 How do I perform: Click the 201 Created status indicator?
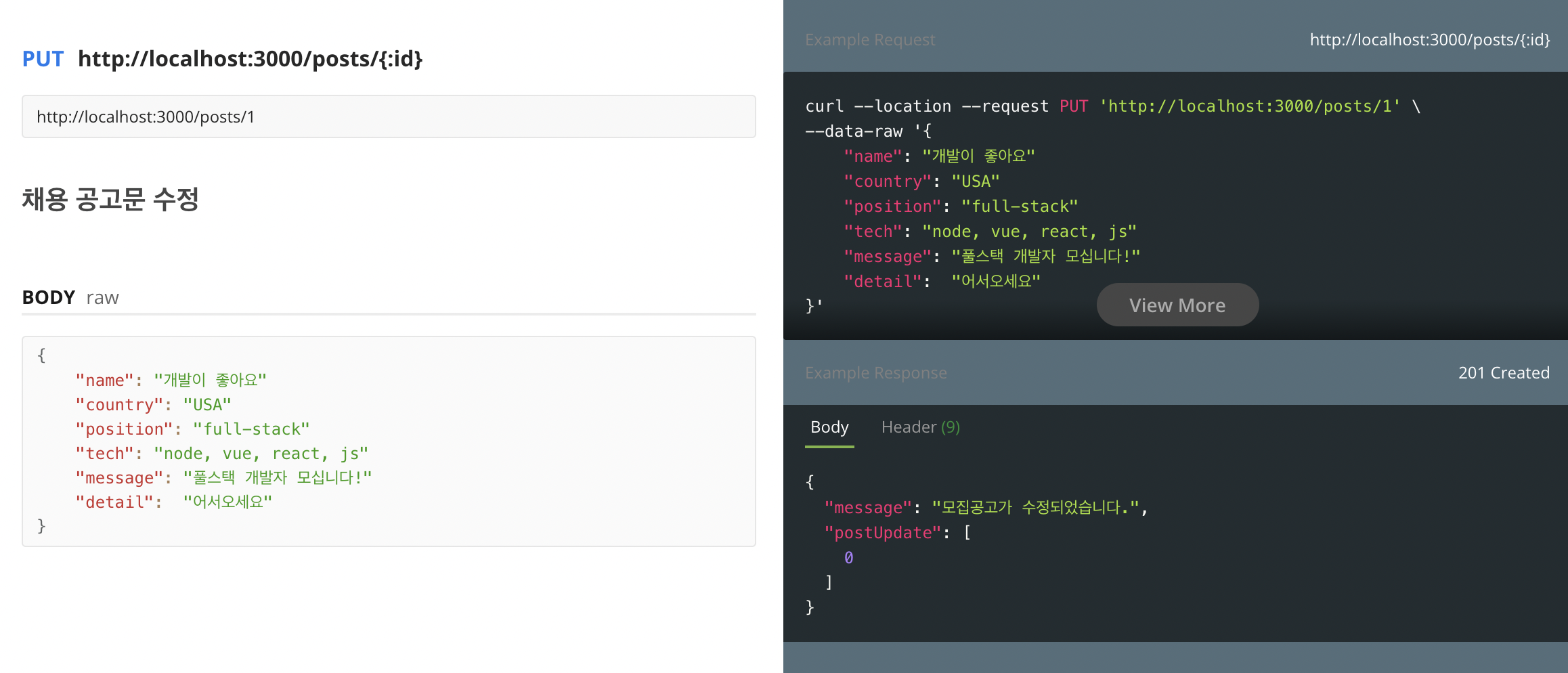click(1504, 372)
